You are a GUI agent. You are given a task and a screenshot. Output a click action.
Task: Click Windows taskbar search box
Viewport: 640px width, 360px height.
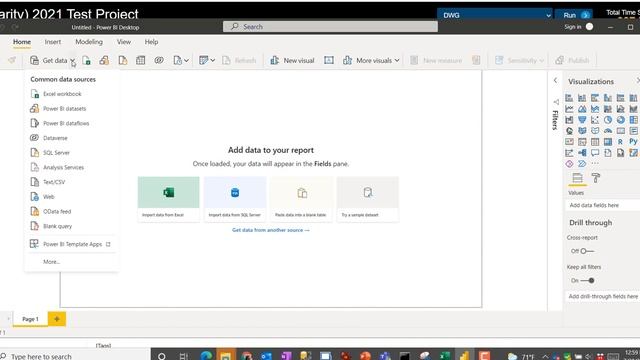click(x=75, y=356)
